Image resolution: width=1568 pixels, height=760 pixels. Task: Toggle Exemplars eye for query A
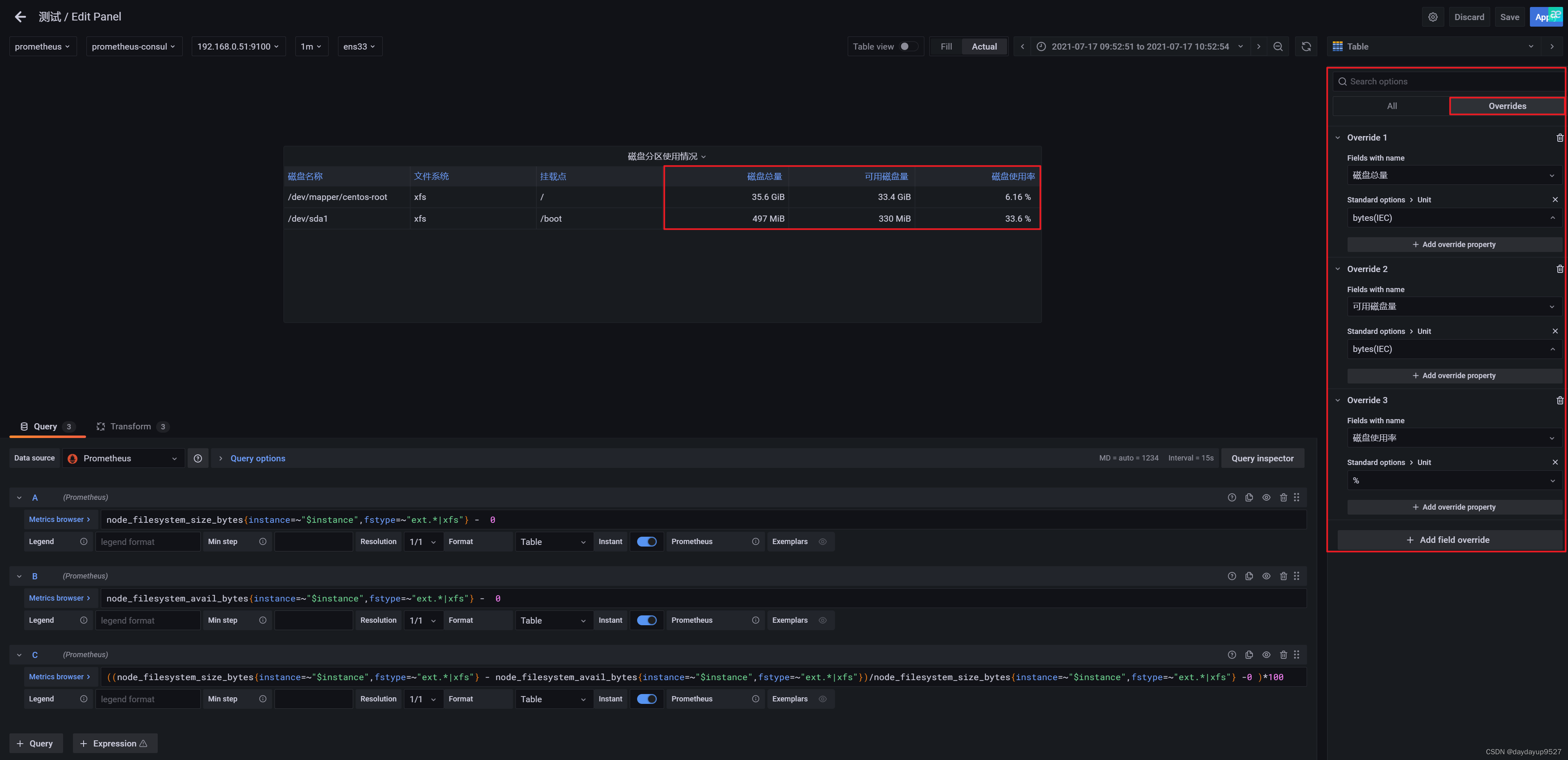tap(822, 542)
